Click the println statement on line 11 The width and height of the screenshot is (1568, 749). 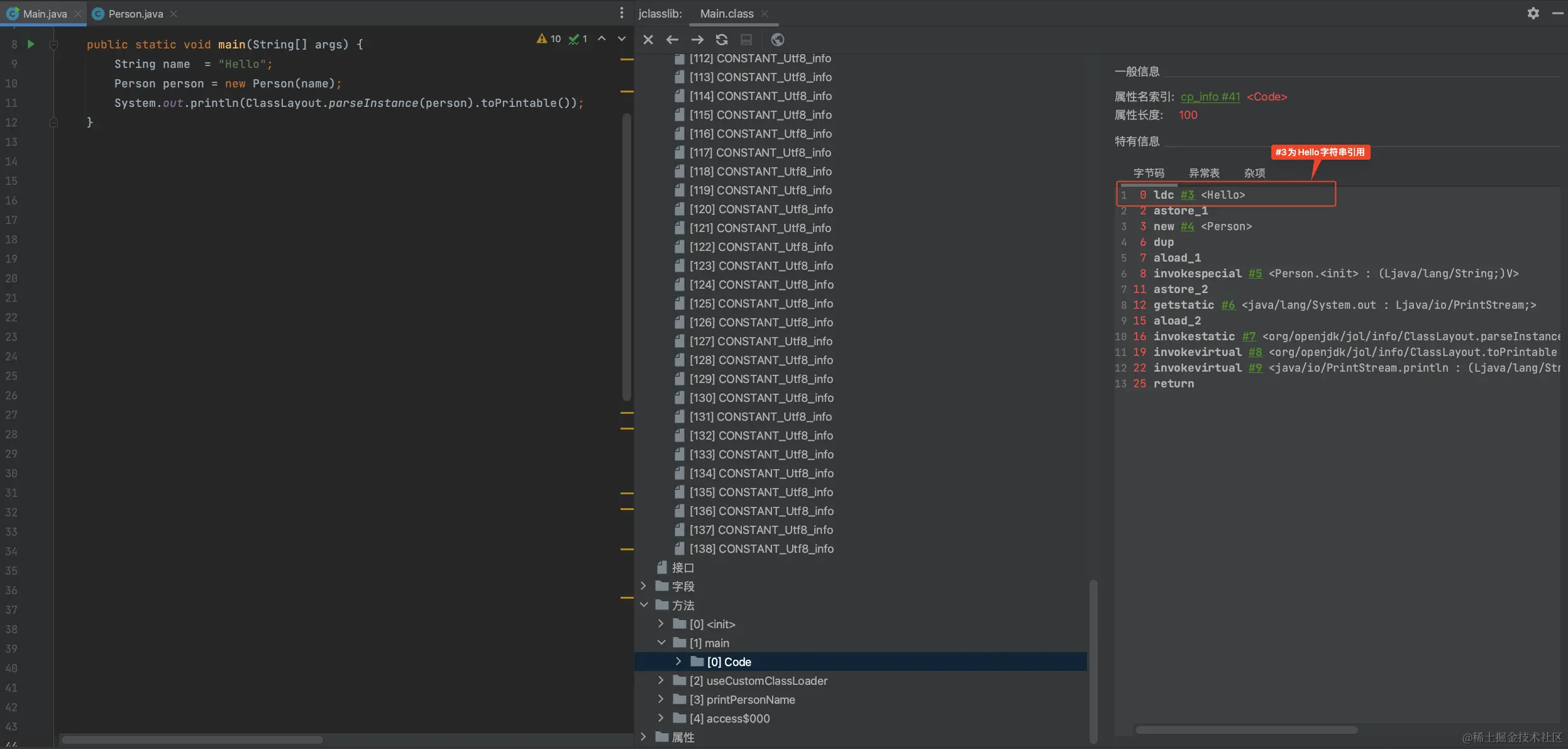(x=349, y=103)
